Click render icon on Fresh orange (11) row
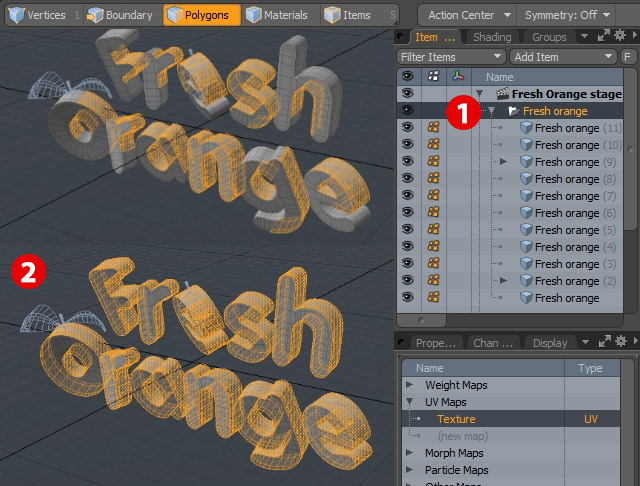The height and width of the screenshot is (486, 640). click(x=433, y=127)
